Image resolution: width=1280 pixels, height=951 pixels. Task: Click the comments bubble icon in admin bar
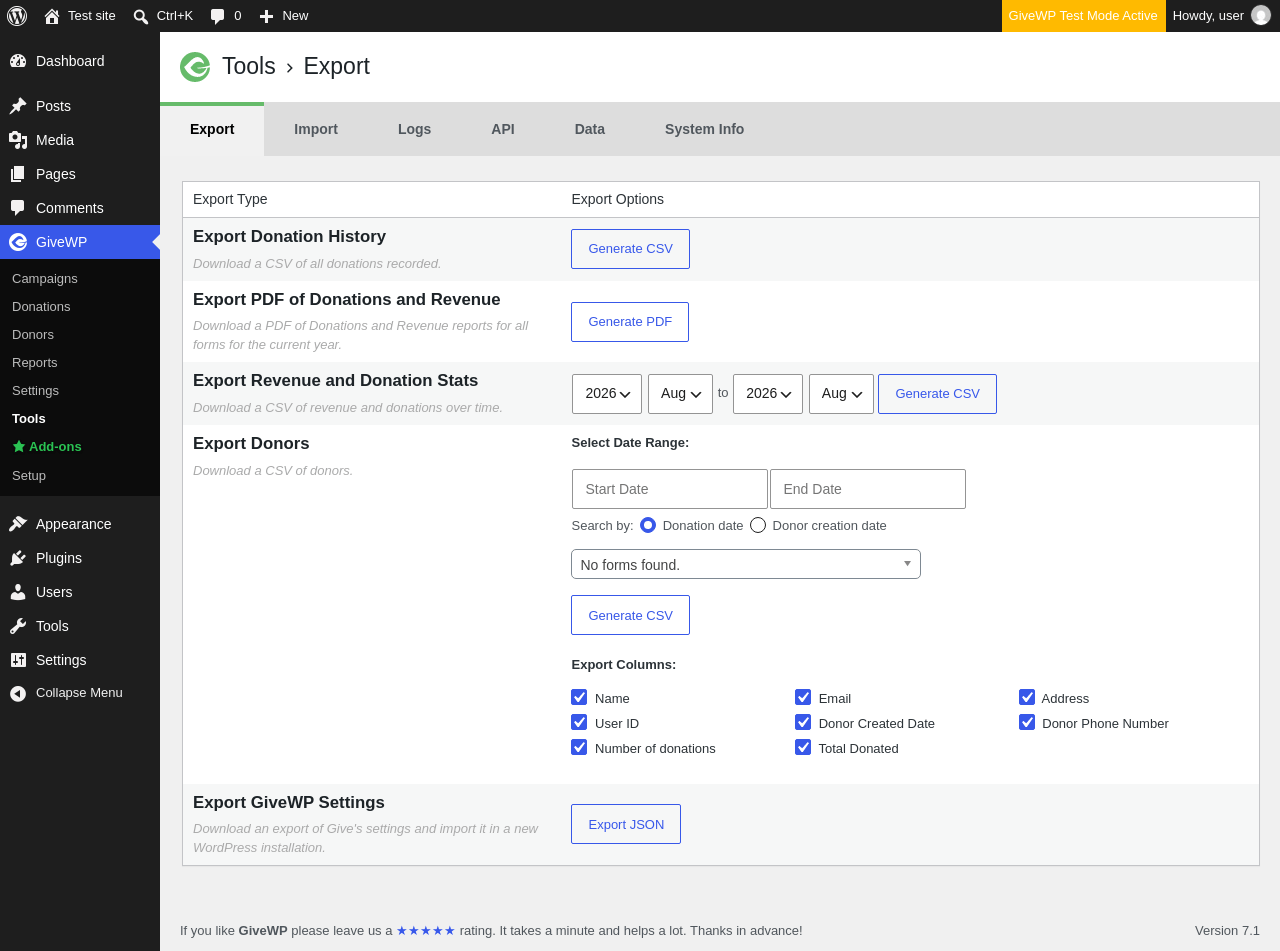click(x=218, y=16)
